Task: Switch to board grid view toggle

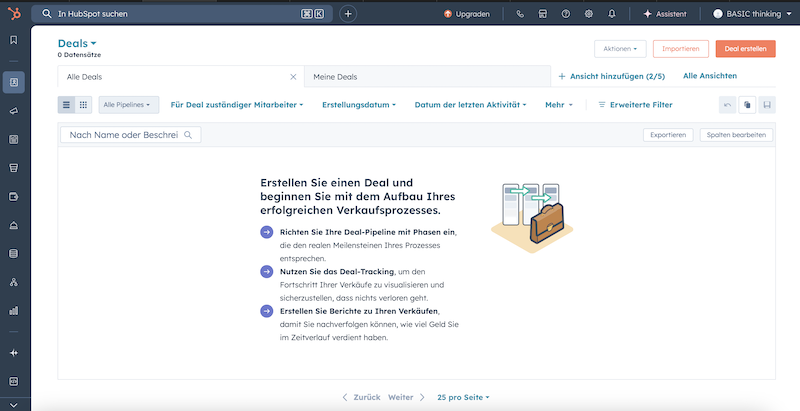Action: coord(83,105)
